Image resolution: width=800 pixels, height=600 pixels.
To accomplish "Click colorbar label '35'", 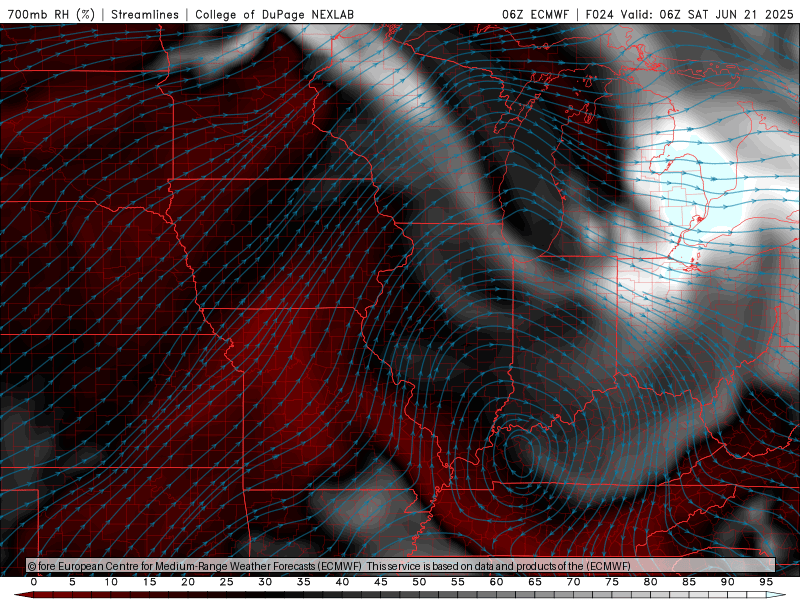I will pyautogui.click(x=304, y=582).
